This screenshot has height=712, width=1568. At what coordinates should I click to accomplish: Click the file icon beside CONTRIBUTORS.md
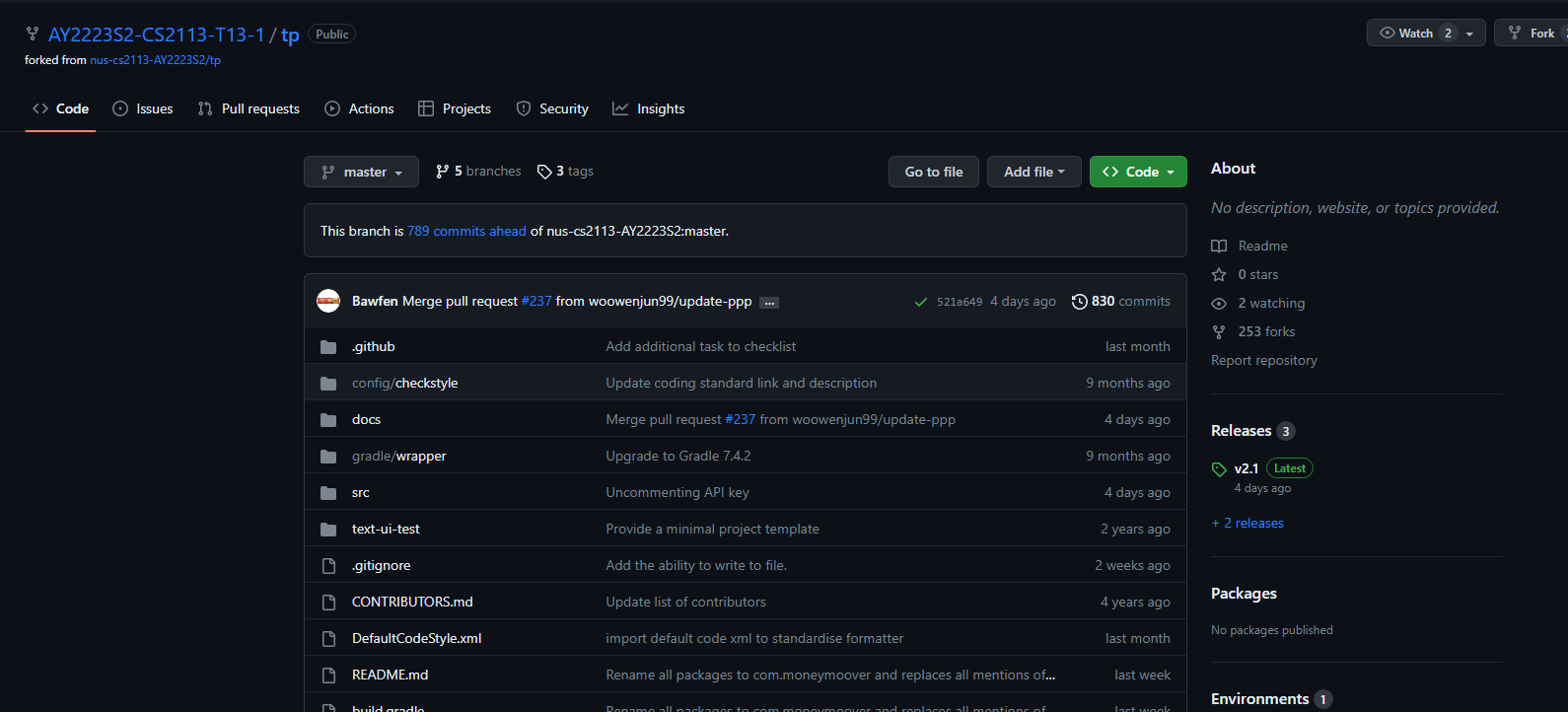click(328, 603)
